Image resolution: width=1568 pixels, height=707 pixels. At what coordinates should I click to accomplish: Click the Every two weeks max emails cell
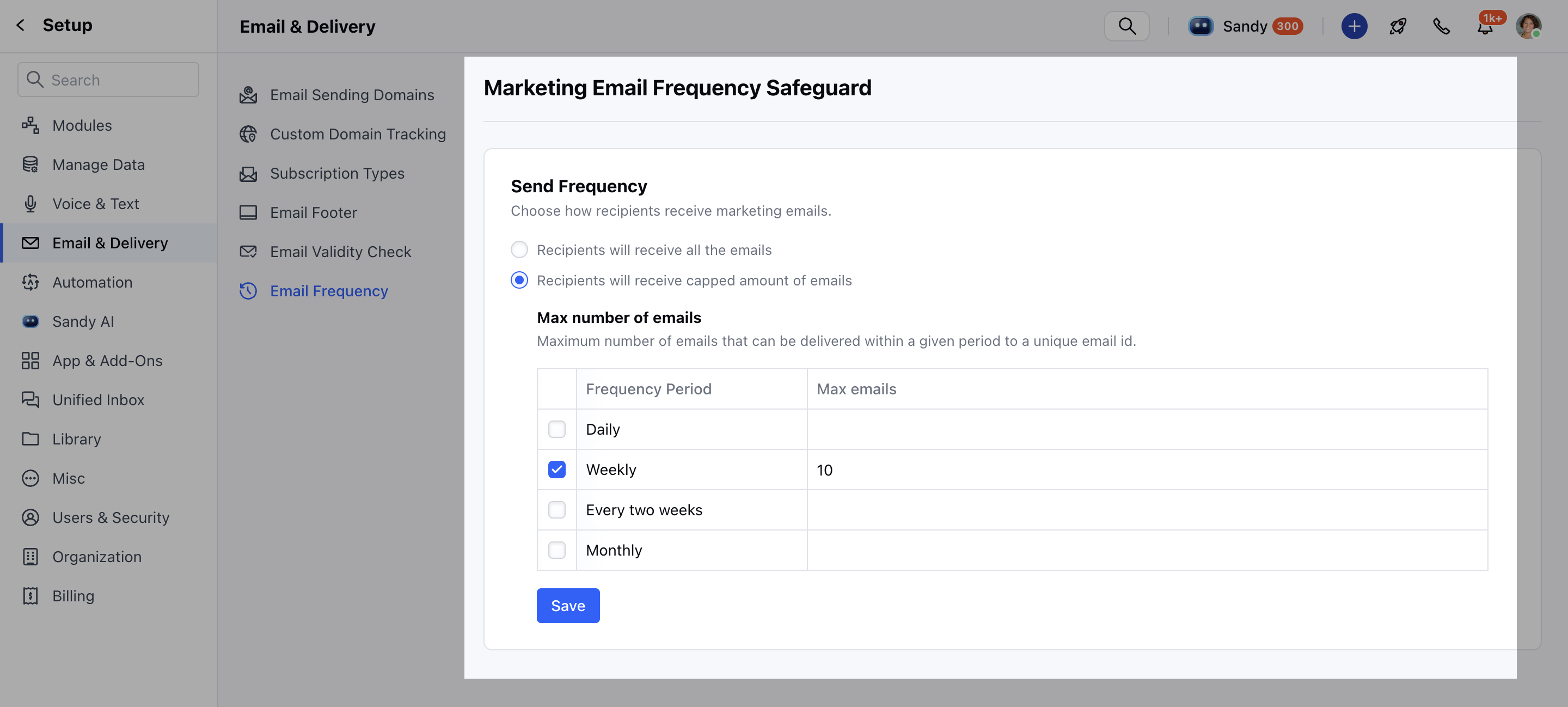(x=1147, y=510)
